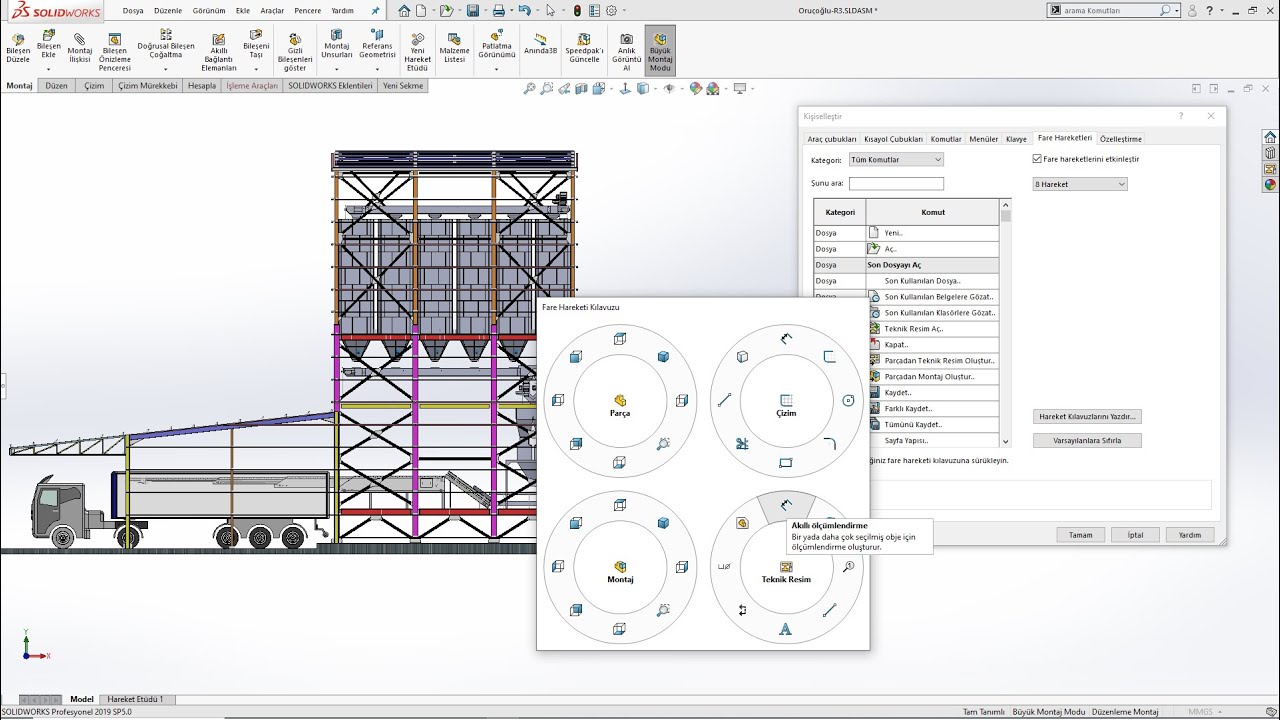This screenshot has width=1280, height=720.
Task: Click the Yardım button in dialog
Action: coord(1190,535)
